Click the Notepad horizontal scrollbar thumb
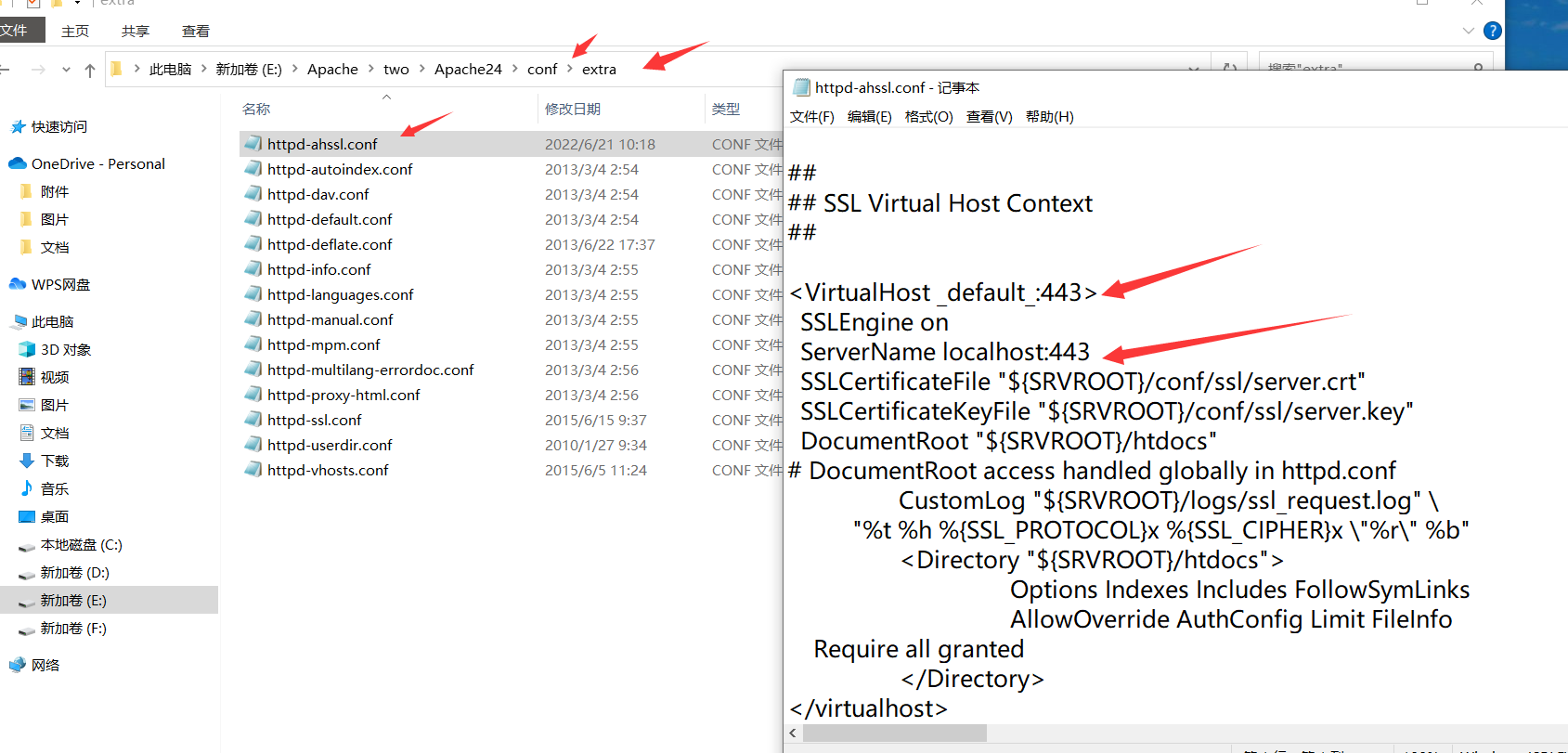The width and height of the screenshot is (1568, 753). tap(895, 734)
